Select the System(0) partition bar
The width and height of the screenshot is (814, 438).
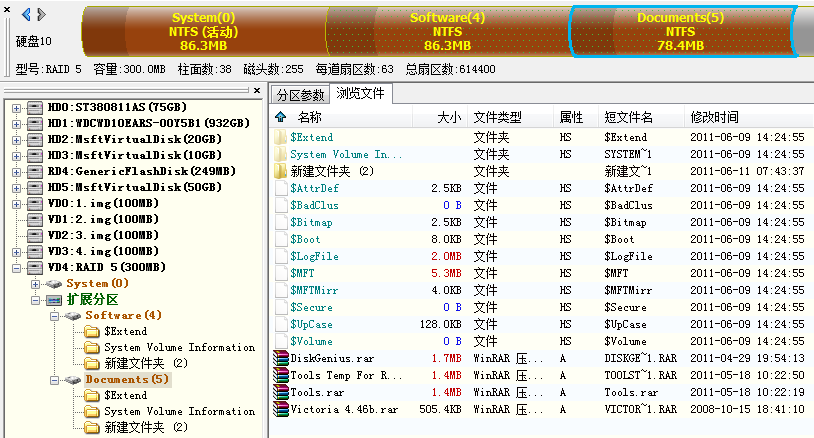tap(204, 32)
